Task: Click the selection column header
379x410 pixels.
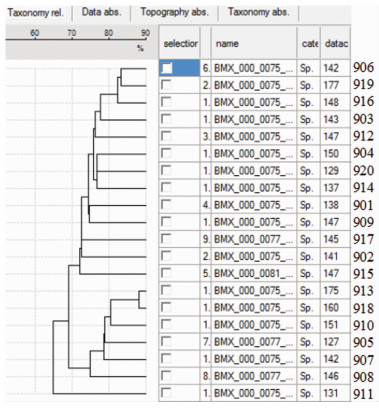Action: pos(179,43)
